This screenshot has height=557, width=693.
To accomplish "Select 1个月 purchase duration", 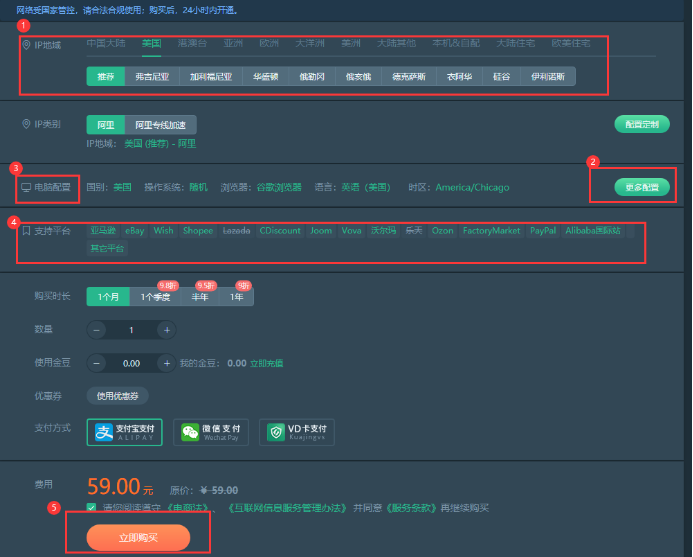I will point(108,297).
